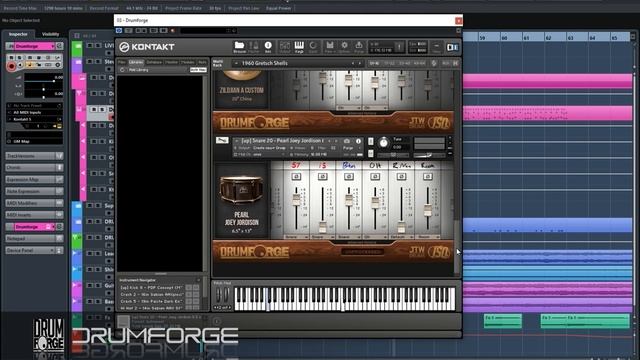Open the Files save icon in Kontakt
Image resolution: width=640 pixels, height=360 pixels.
click(330, 46)
